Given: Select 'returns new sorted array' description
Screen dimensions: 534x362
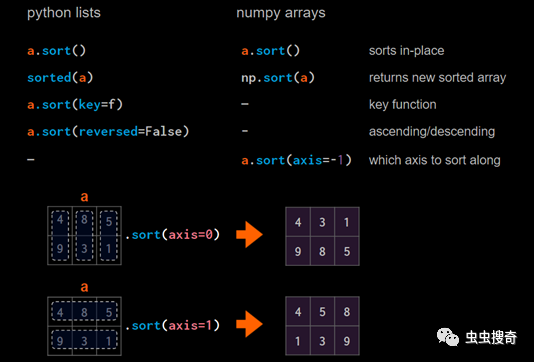Looking at the screenshot, I should 437,78.
